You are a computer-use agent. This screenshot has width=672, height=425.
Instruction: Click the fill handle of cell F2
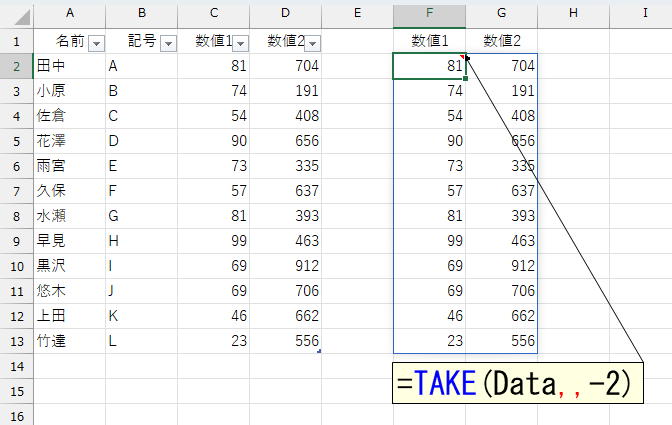tap(465, 78)
